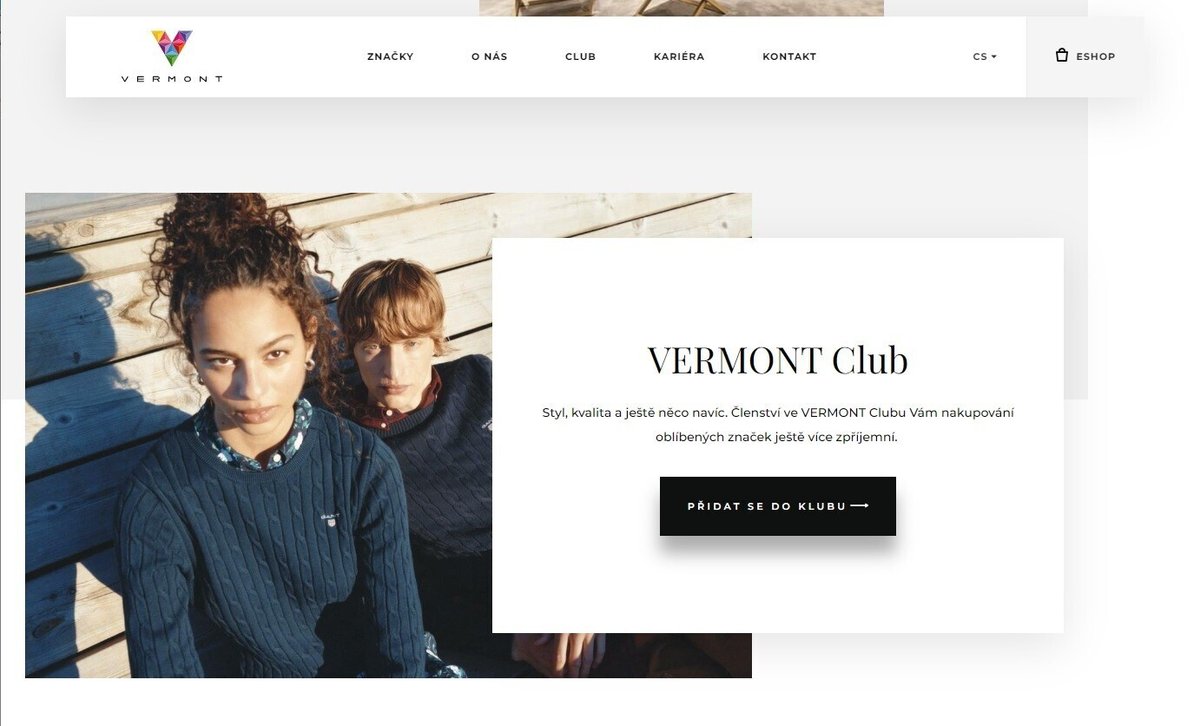Click the shopping bag icon

pos(1062,55)
